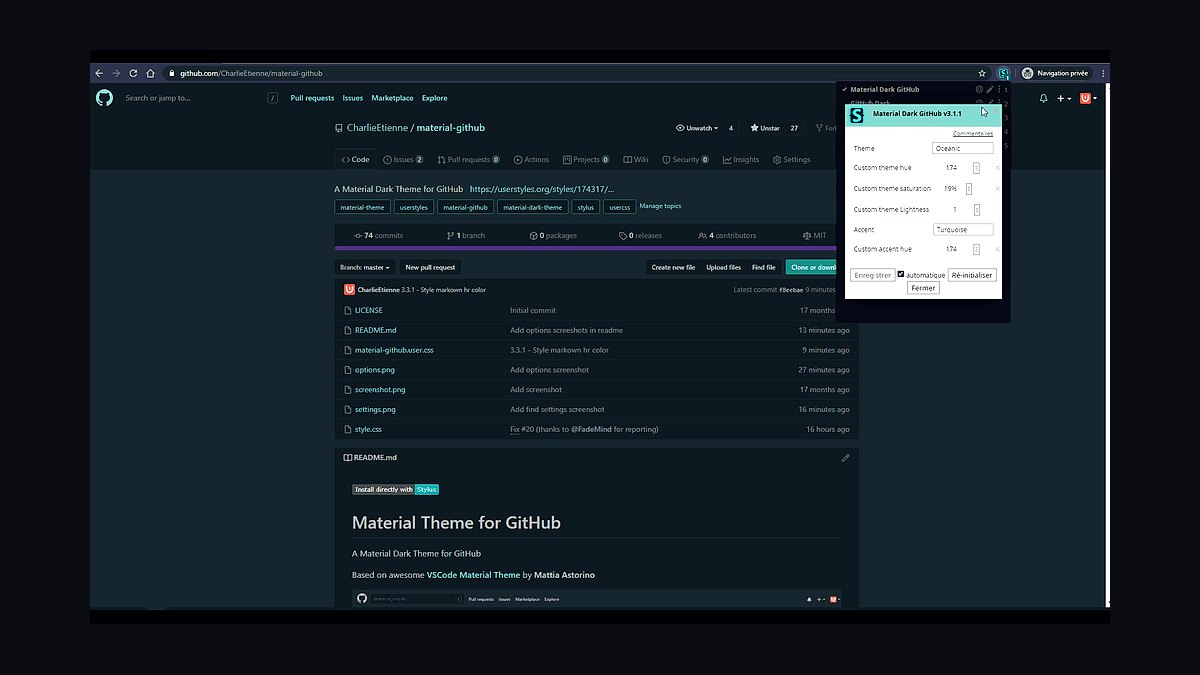Screen dimensions: 1200x675
Task: Open the userstyles.org styles link
Action: click(541, 188)
